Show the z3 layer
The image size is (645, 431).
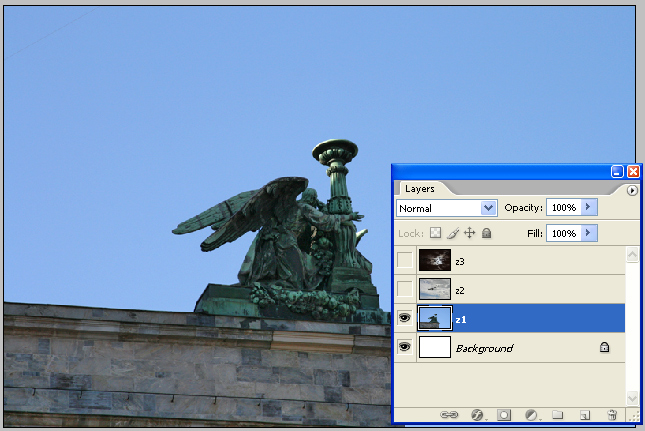click(405, 260)
